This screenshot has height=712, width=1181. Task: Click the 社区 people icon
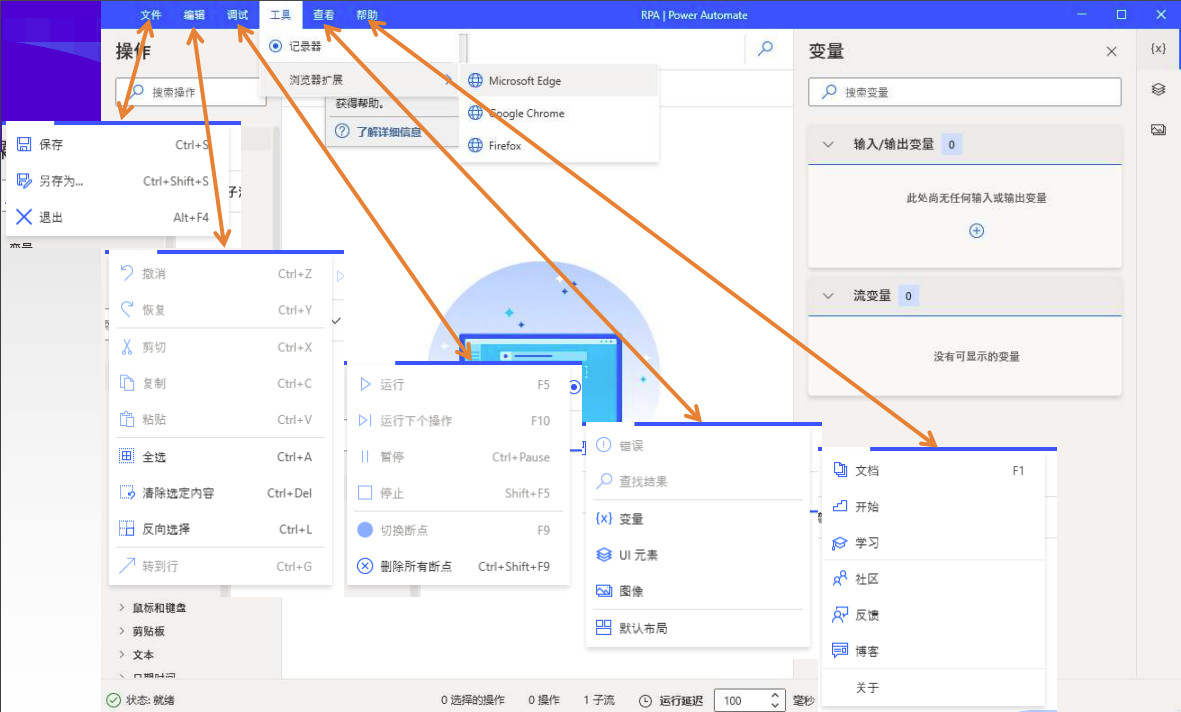pos(840,579)
